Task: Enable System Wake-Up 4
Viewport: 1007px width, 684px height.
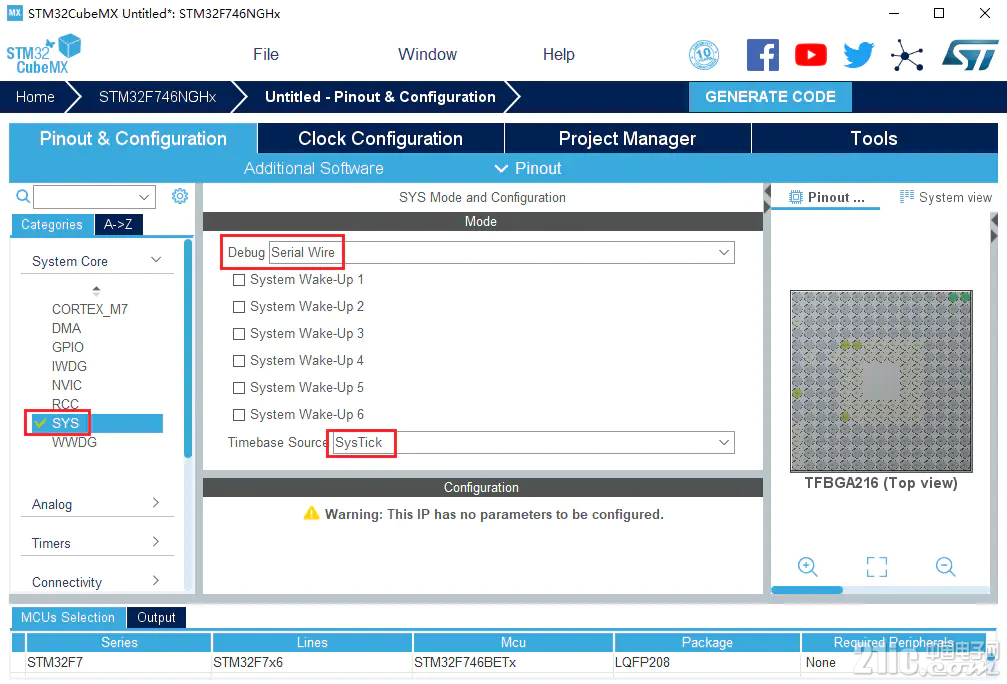Action: tap(239, 361)
